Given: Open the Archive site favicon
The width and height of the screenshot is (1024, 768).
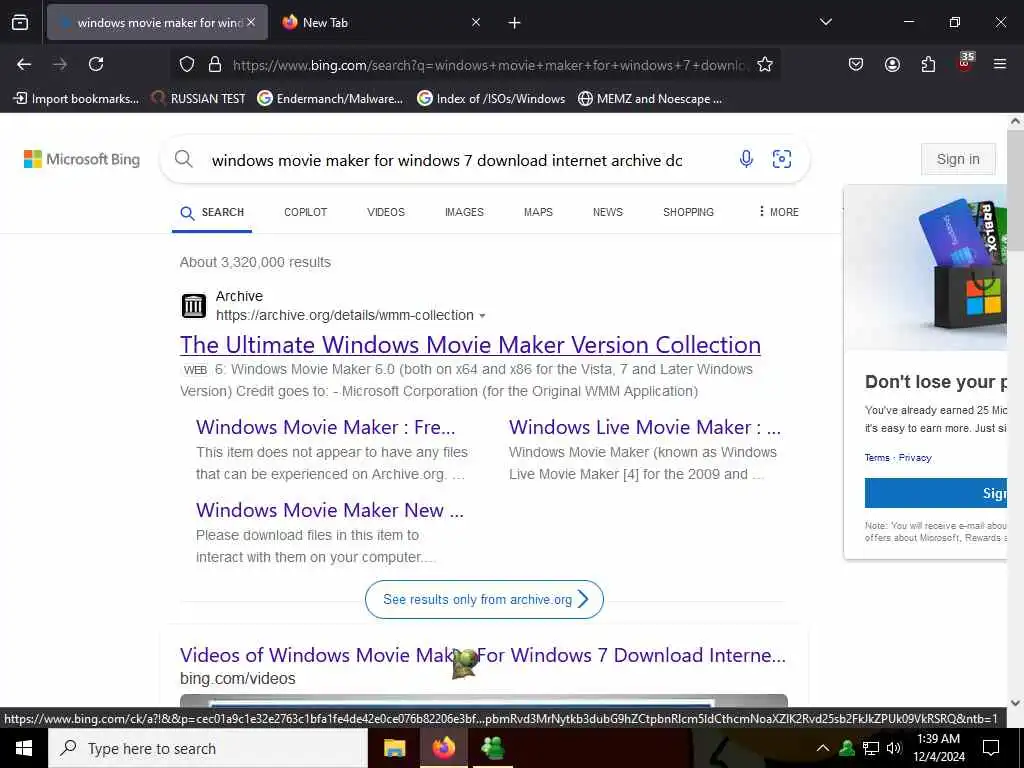Looking at the screenshot, I should pyautogui.click(x=193, y=306).
